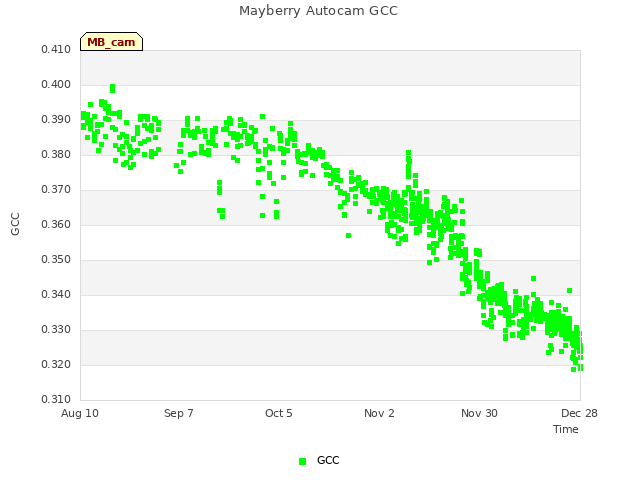Click the Nov 30 x-axis label
This screenshot has height=480, width=640.
[x=479, y=413]
